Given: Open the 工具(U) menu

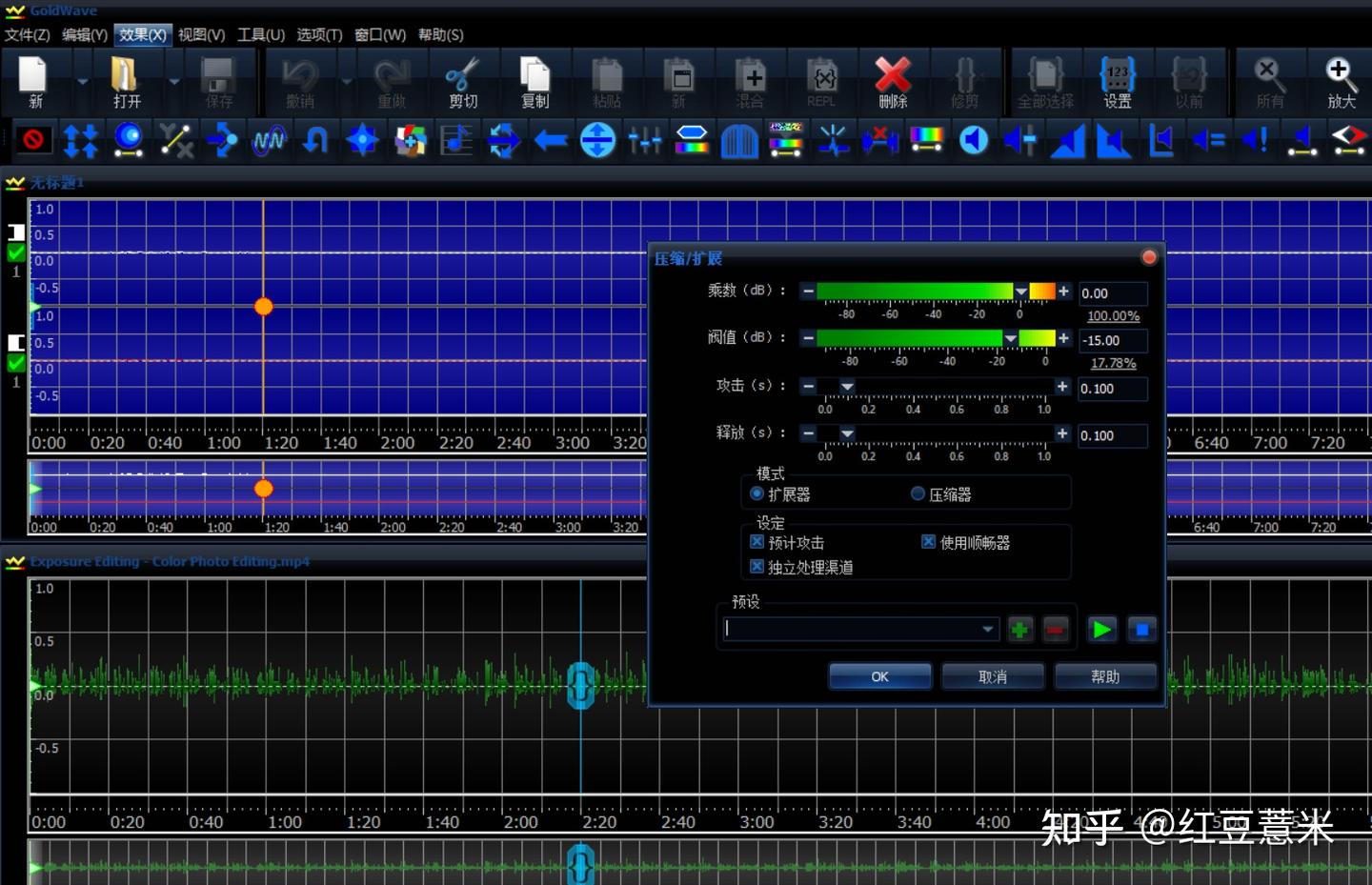Looking at the screenshot, I should click(261, 35).
